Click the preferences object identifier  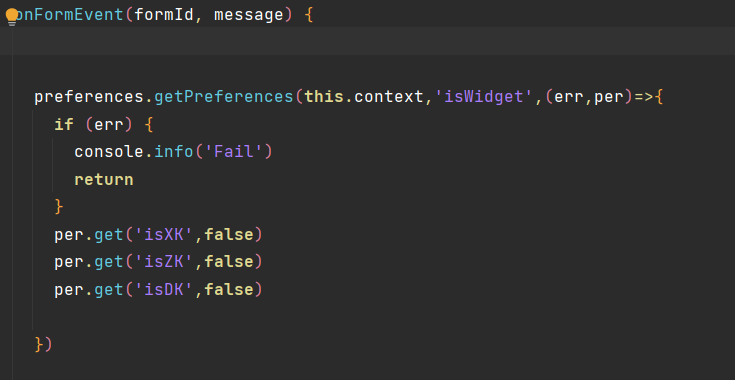[89, 97]
